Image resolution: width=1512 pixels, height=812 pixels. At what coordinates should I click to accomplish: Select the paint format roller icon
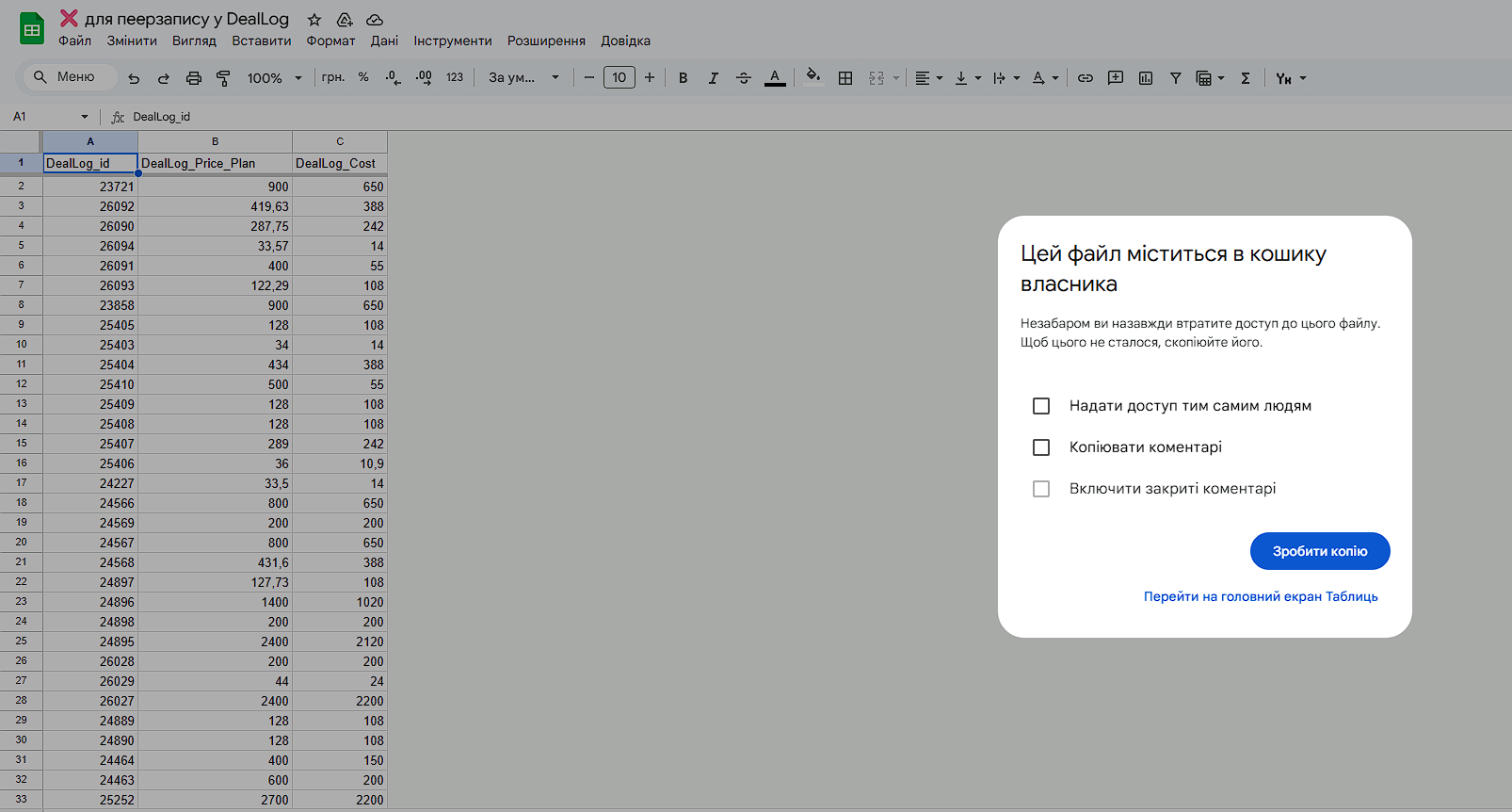[x=223, y=78]
